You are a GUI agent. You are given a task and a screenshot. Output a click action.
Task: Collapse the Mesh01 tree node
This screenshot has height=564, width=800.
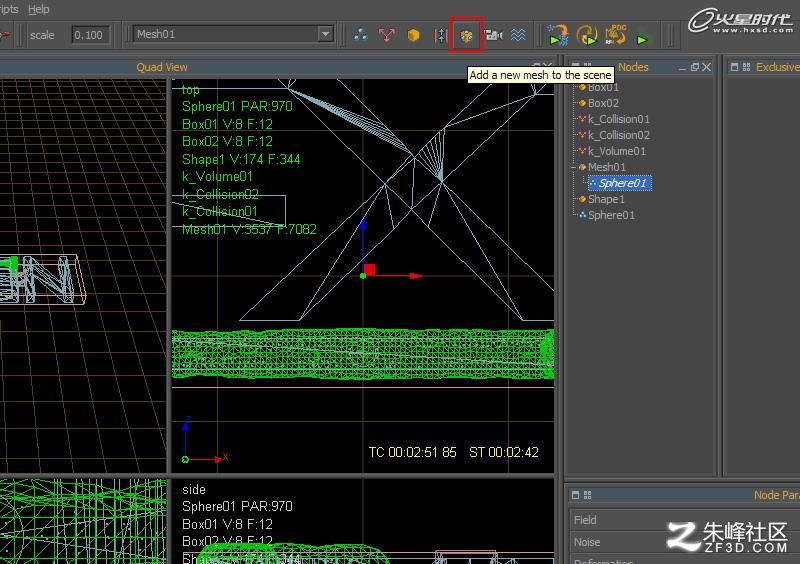573,167
